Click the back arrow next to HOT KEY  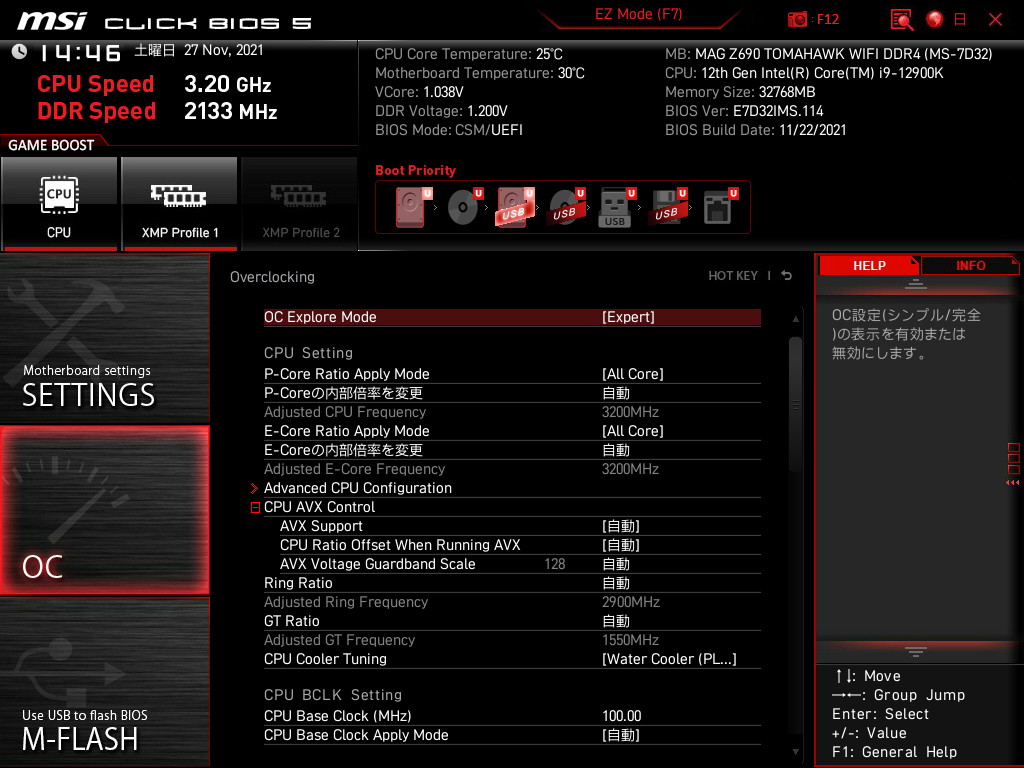pyautogui.click(x=787, y=276)
